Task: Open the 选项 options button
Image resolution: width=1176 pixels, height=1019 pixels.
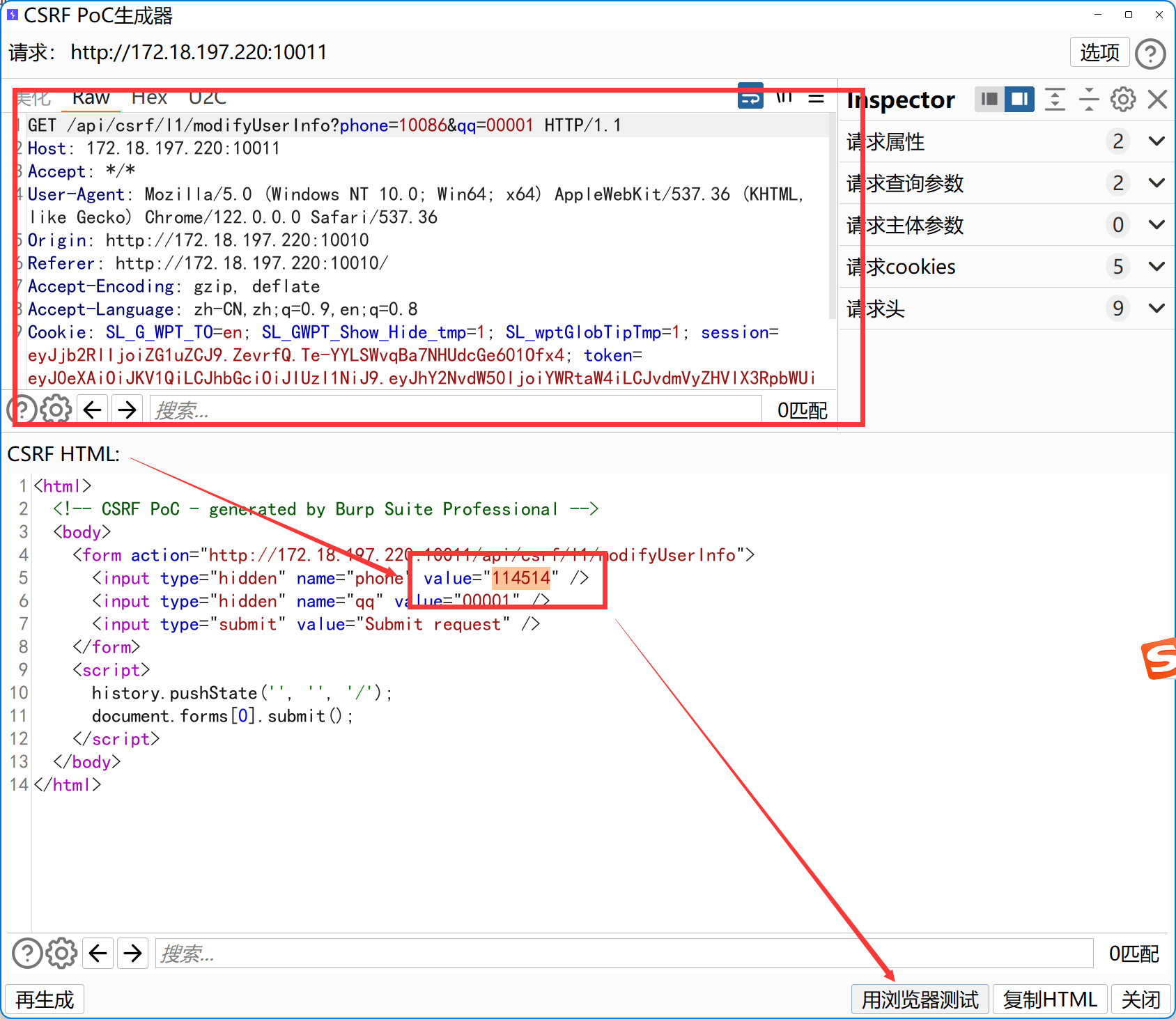Action: coord(1099,52)
